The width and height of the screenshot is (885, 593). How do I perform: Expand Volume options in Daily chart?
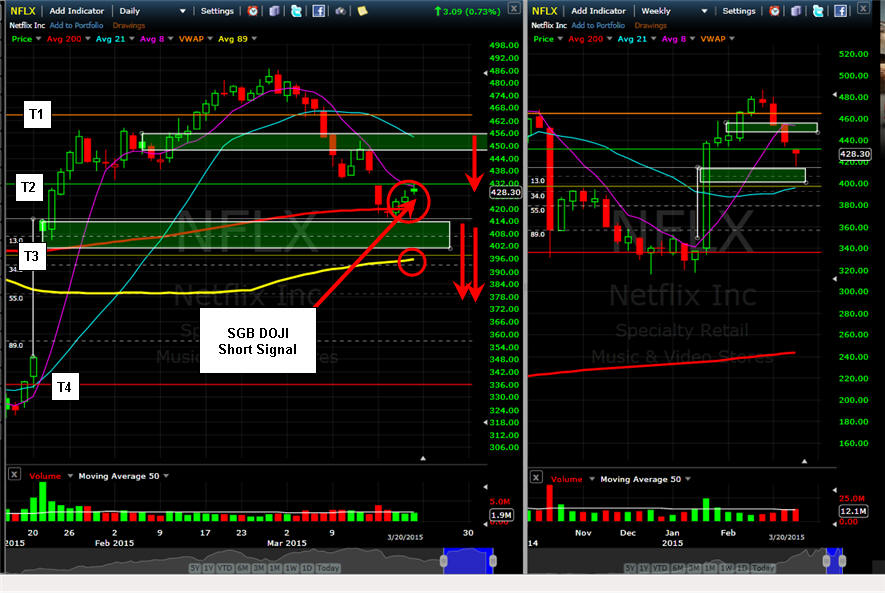[70, 476]
